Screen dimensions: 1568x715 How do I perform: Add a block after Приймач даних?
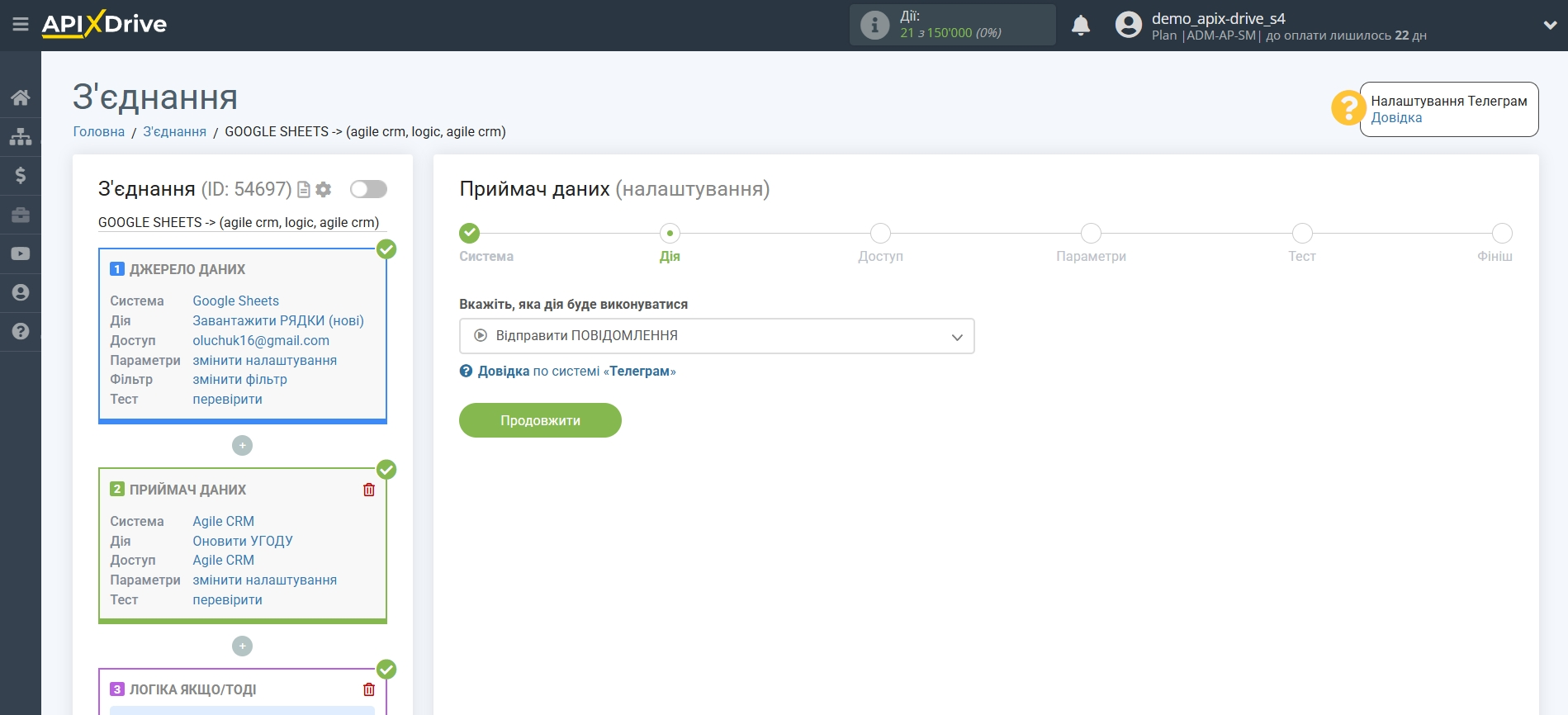point(242,646)
